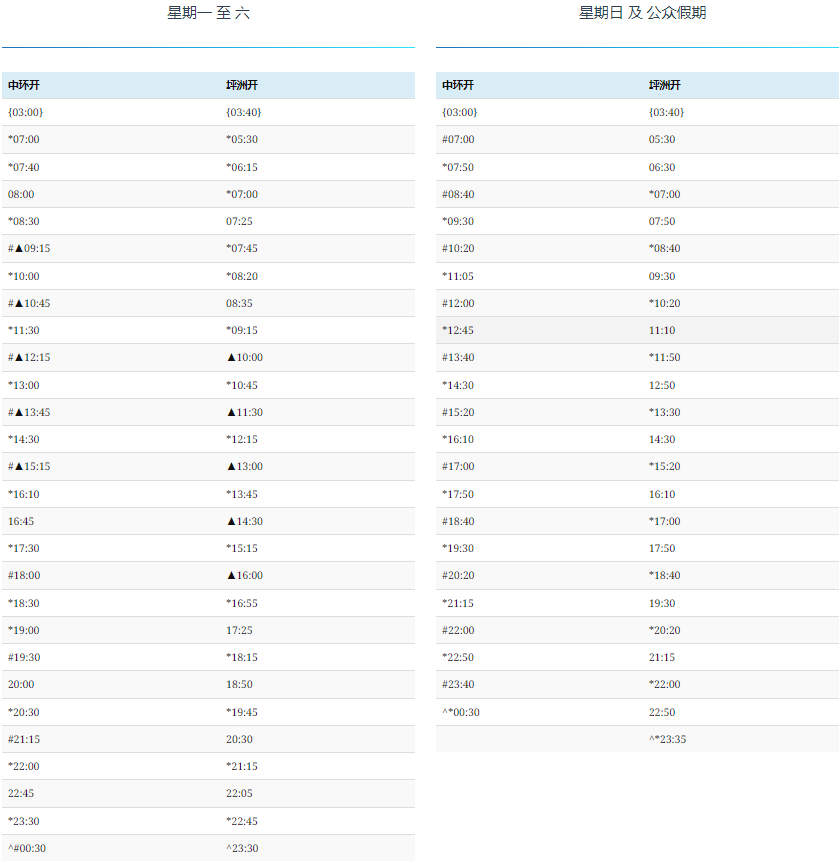Pick the 20:00 sailing cell
Viewport: 839px width, 864px height.
click(x=21, y=684)
